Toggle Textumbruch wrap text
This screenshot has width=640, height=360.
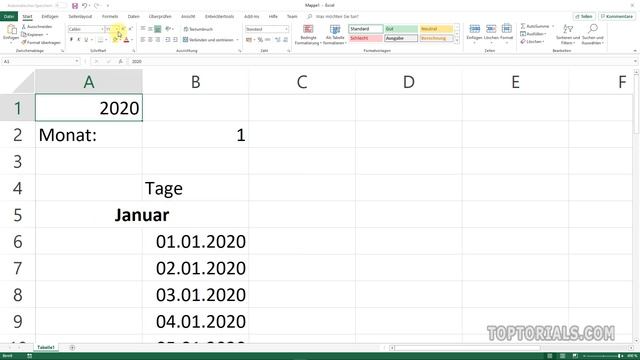[x=198, y=29]
